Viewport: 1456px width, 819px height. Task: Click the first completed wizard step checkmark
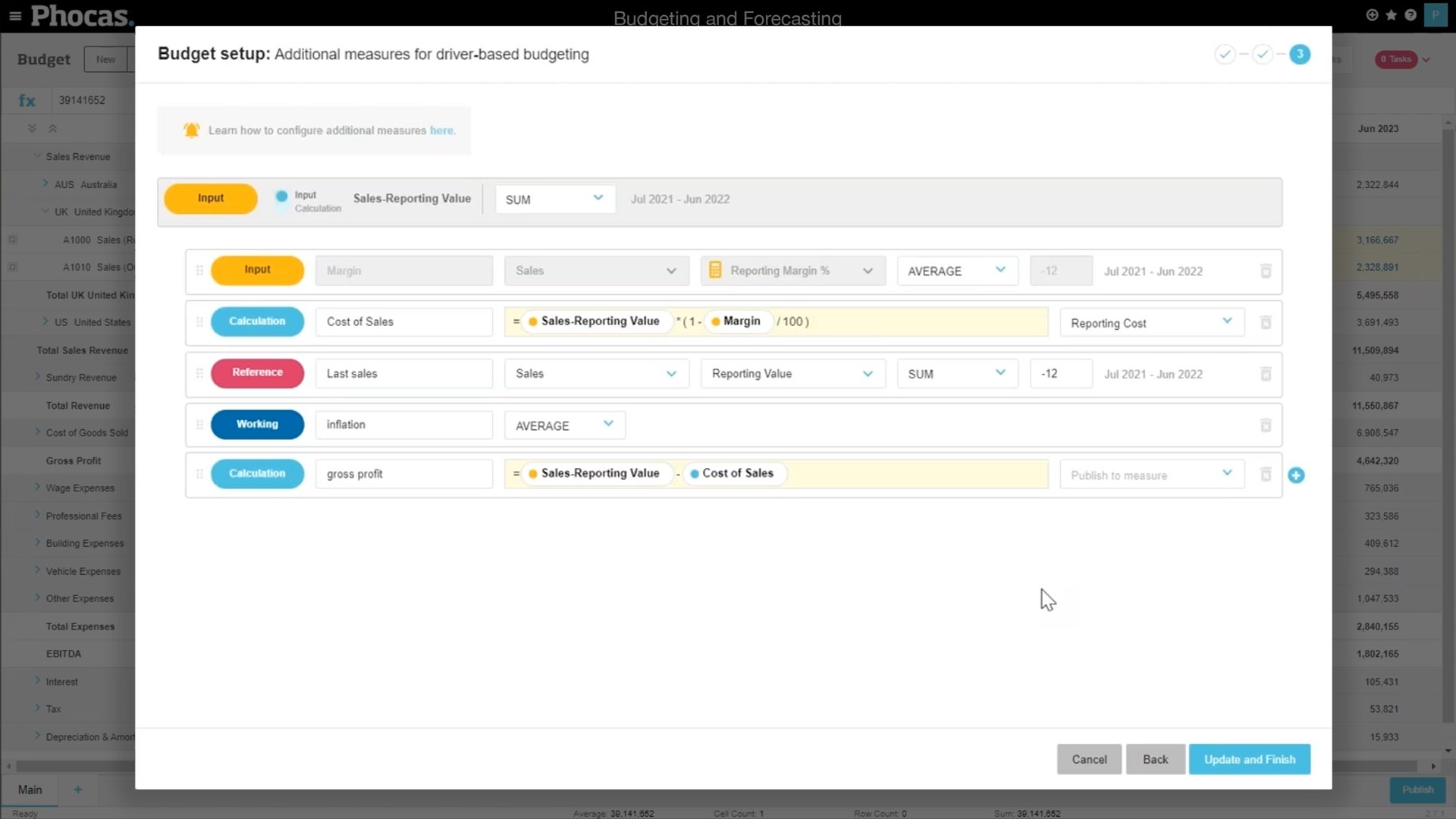(x=1225, y=54)
